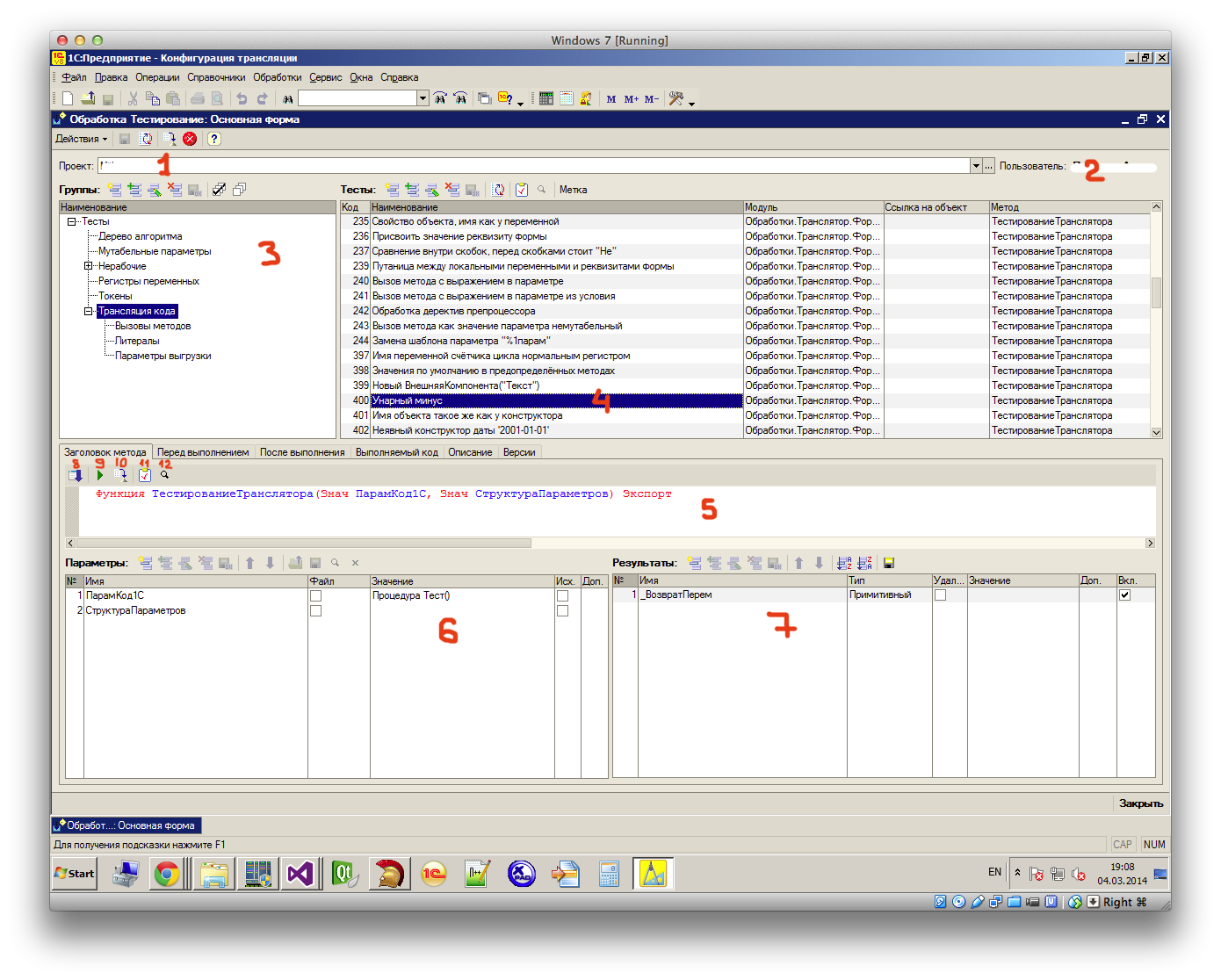The width and height of the screenshot is (1221, 980).
Task: Collapse the Тесты tree root node
Action: pyautogui.click(x=72, y=222)
